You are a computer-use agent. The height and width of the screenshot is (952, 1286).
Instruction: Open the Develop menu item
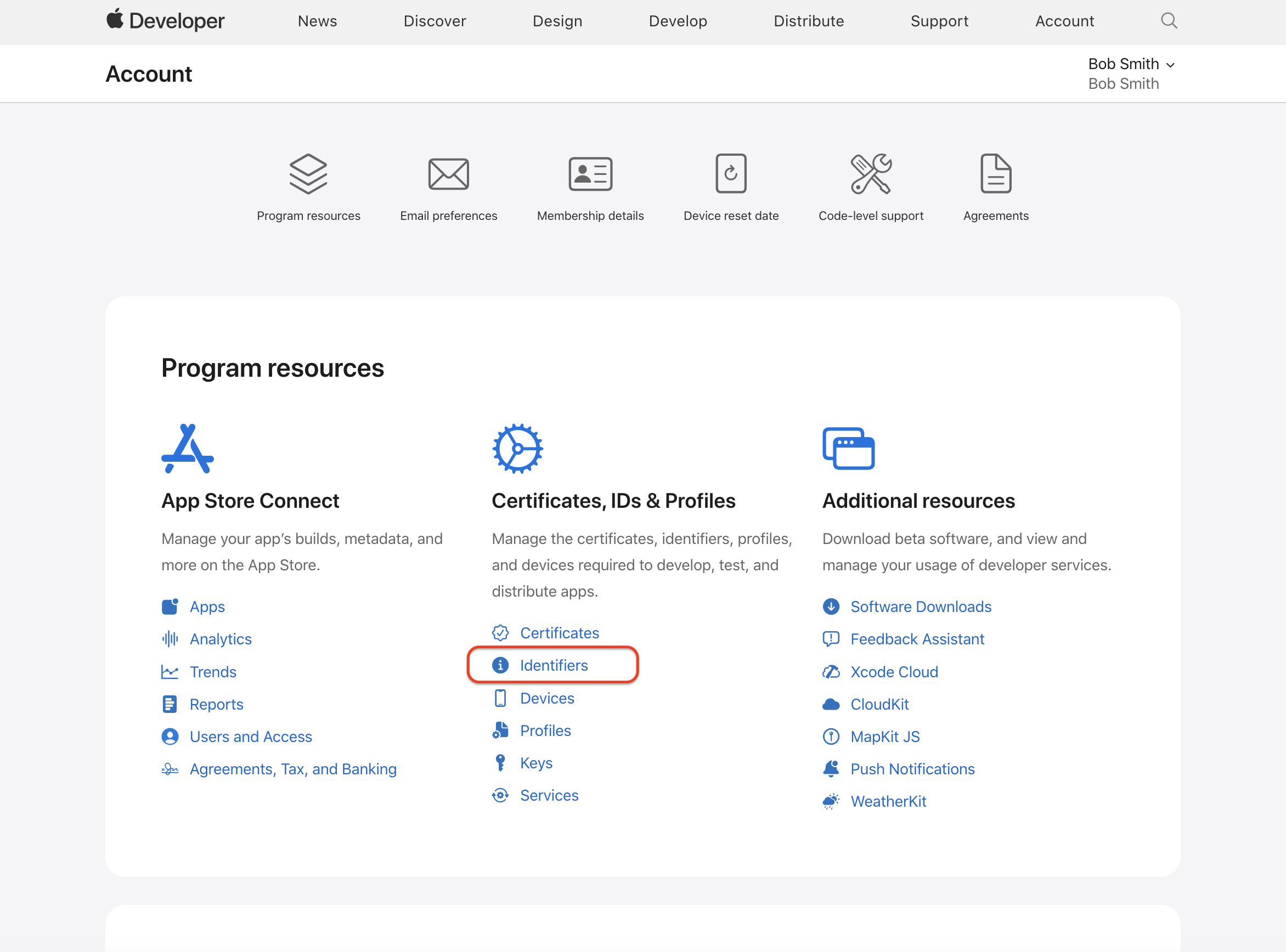[678, 21]
